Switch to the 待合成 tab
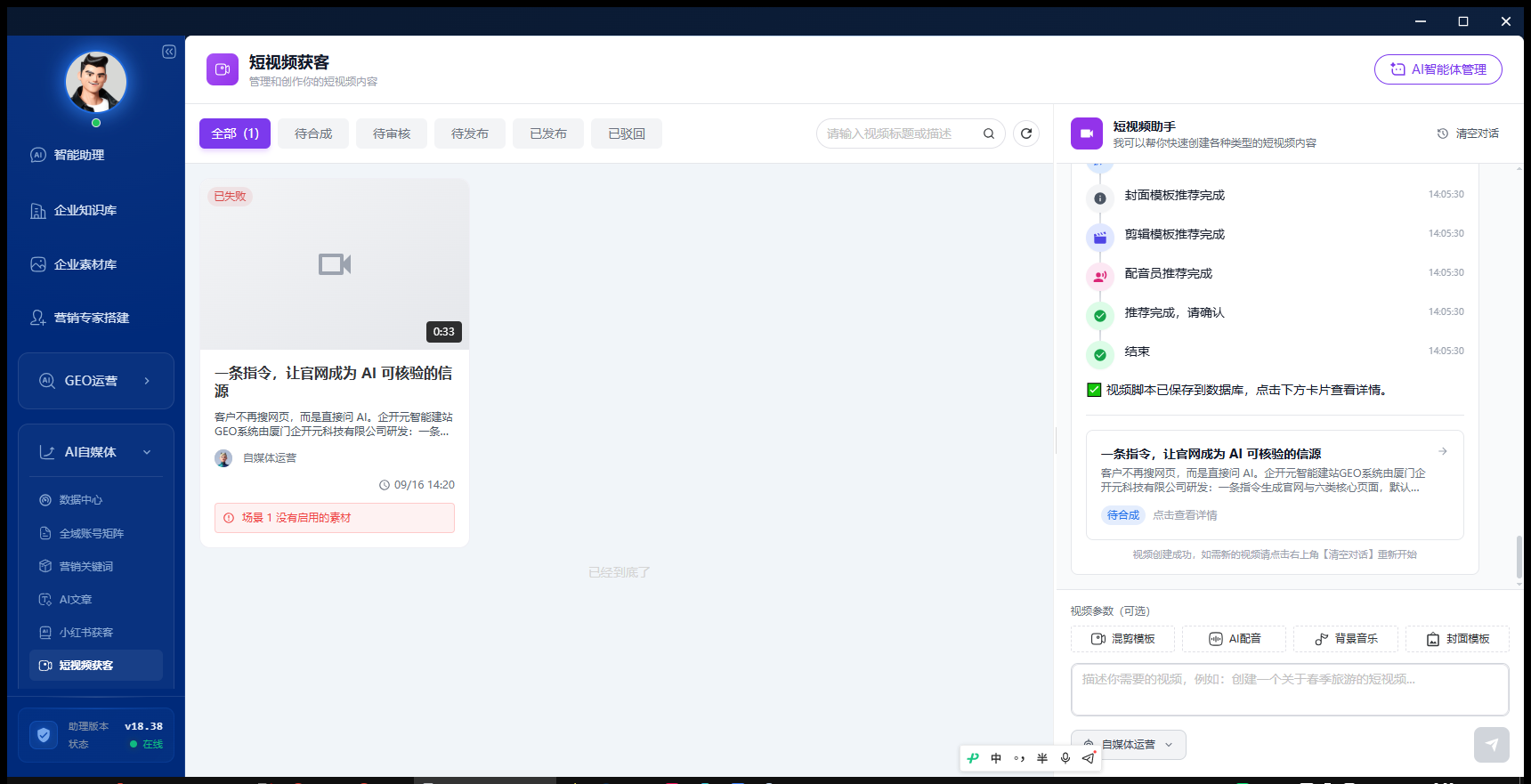 (x=313, y=133)
